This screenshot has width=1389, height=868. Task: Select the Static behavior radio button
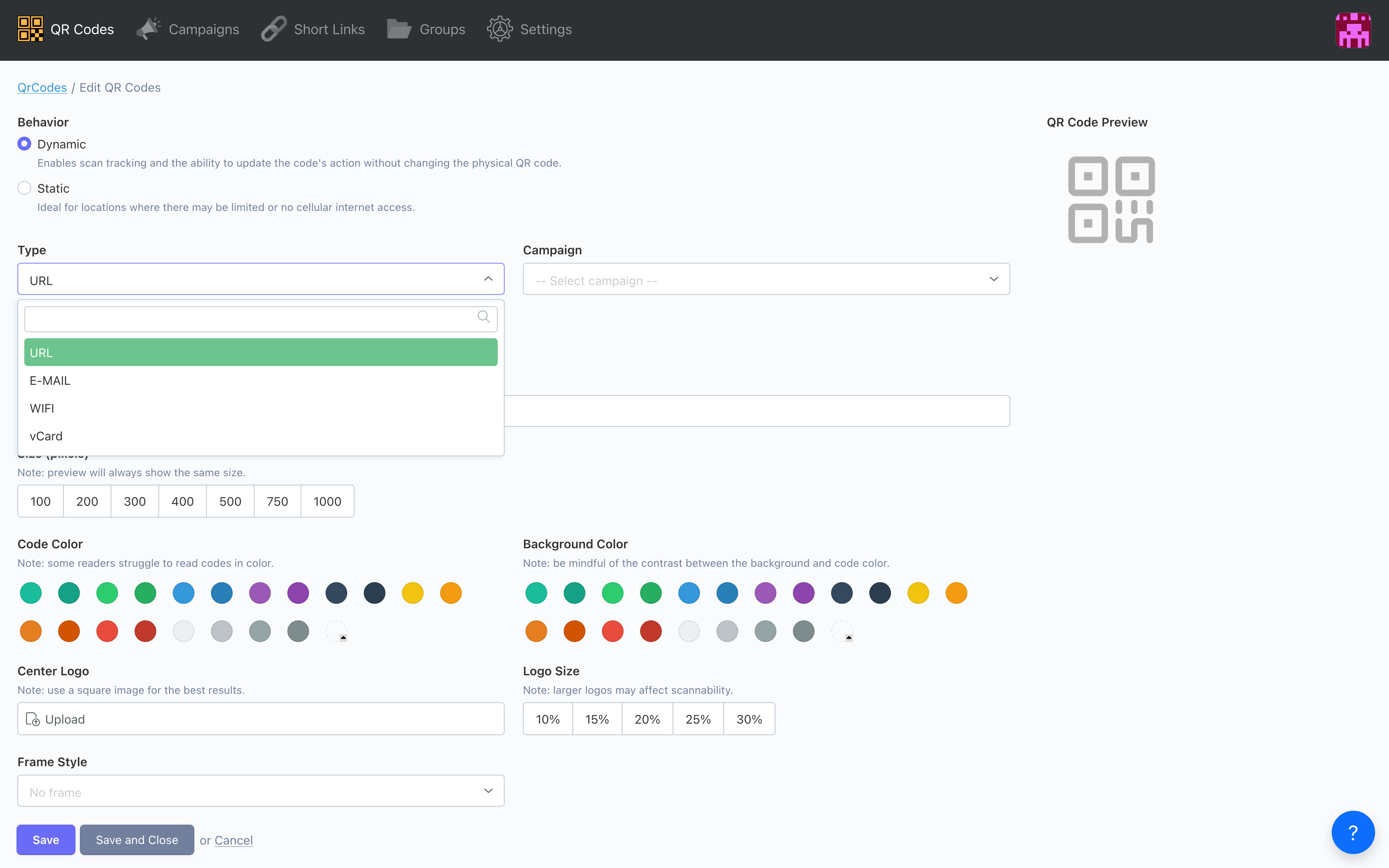click(24, 188)
